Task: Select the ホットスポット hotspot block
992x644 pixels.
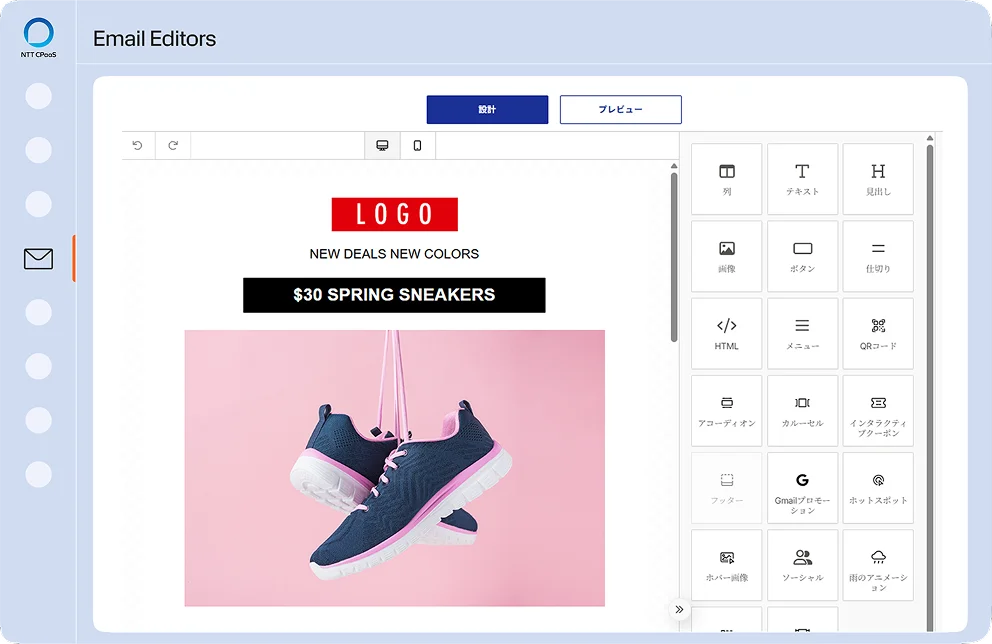Action: [878, 488]
